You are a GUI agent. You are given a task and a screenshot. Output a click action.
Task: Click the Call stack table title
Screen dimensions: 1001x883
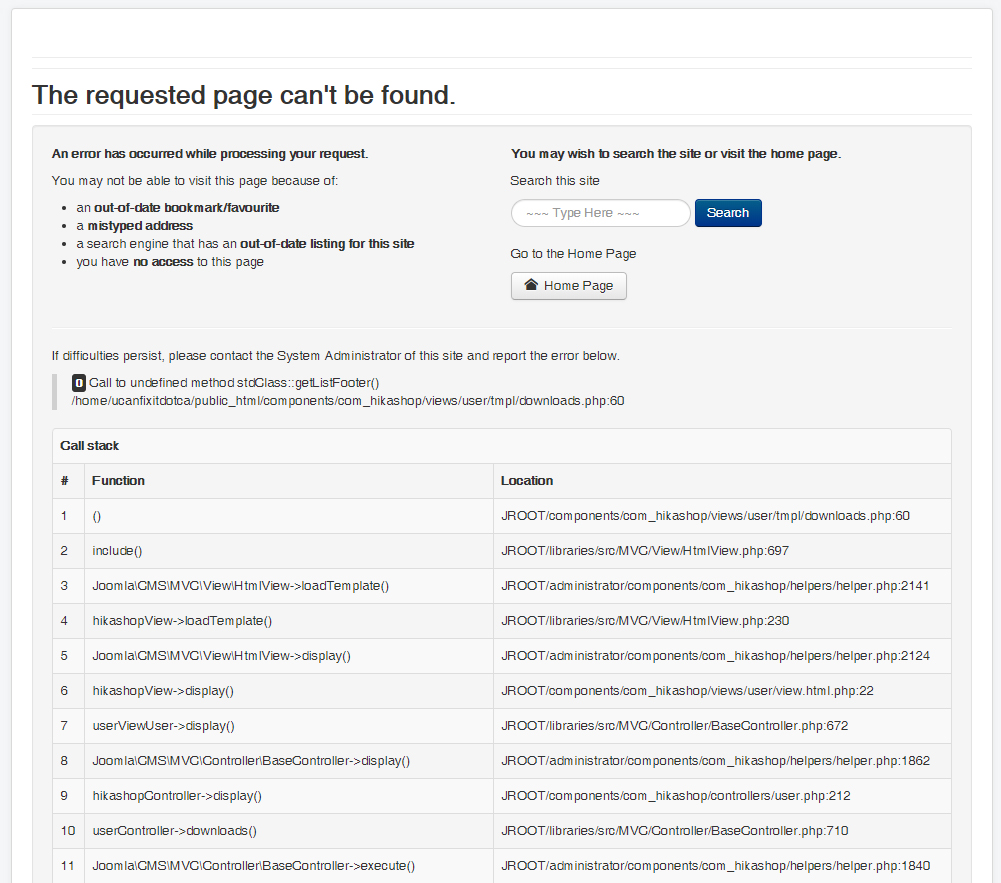click(90, 445)
